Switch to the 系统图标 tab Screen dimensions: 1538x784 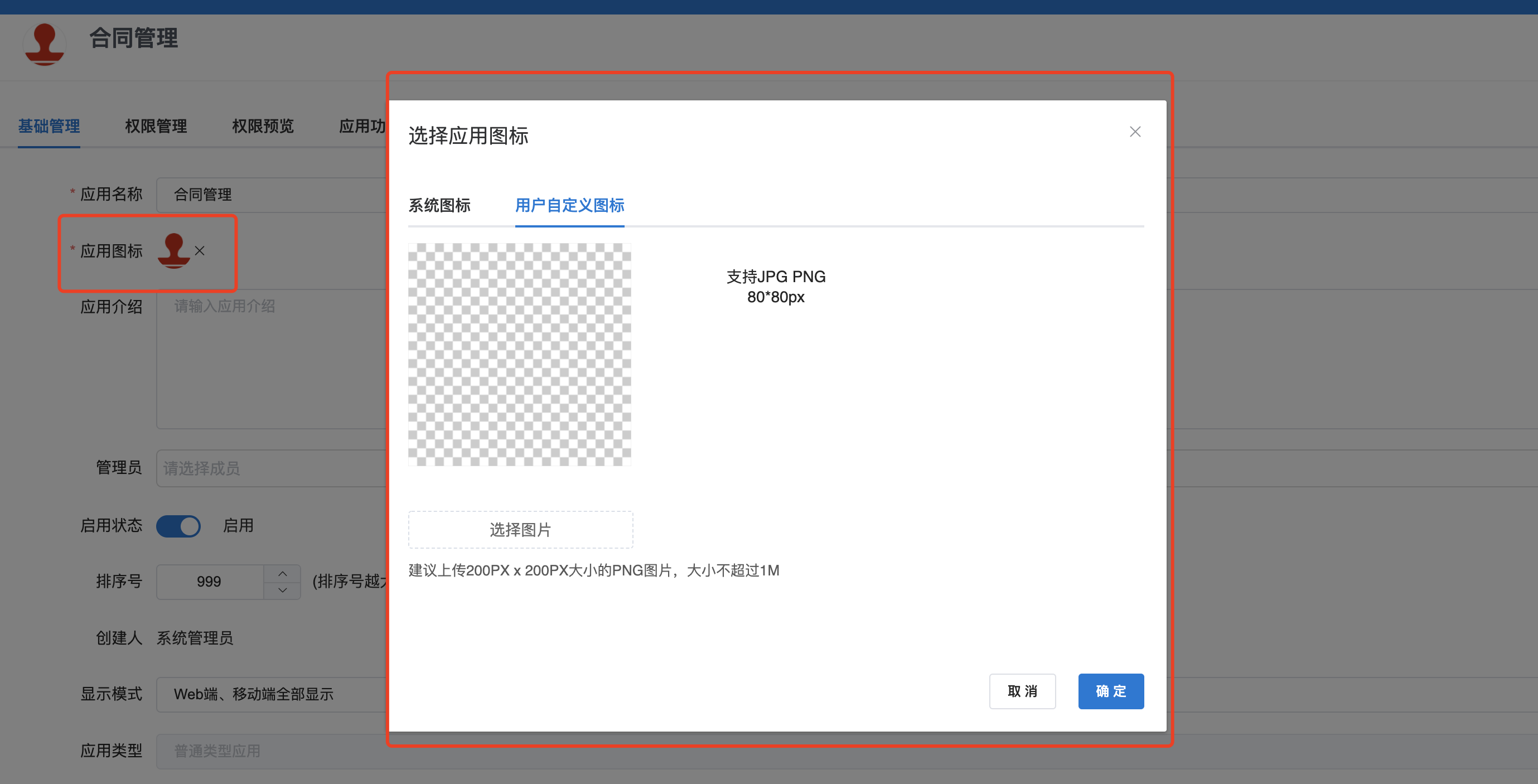(x=439, y=205)
